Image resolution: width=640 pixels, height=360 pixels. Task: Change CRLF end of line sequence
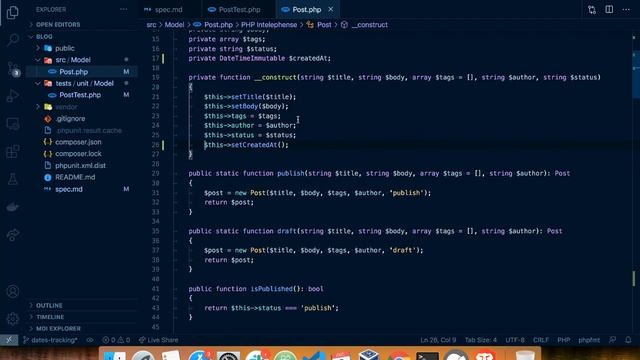coord(541,340)
